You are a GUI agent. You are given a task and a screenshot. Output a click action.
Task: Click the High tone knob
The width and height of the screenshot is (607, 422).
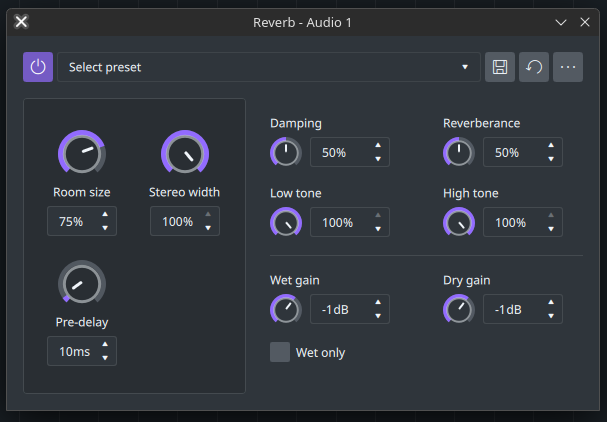[x=459, y=222]
